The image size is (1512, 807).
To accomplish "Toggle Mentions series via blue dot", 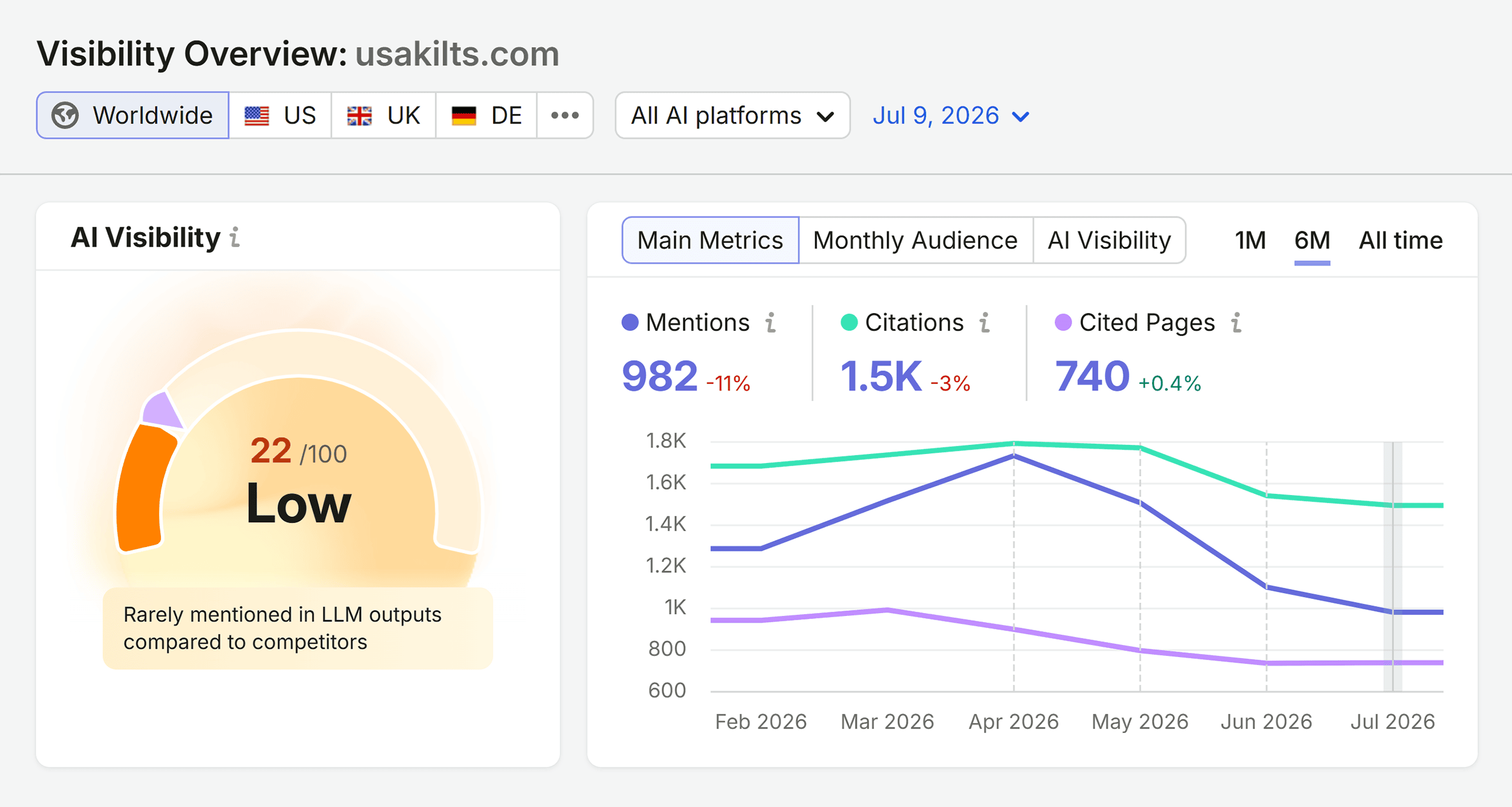I will [630, 322].
